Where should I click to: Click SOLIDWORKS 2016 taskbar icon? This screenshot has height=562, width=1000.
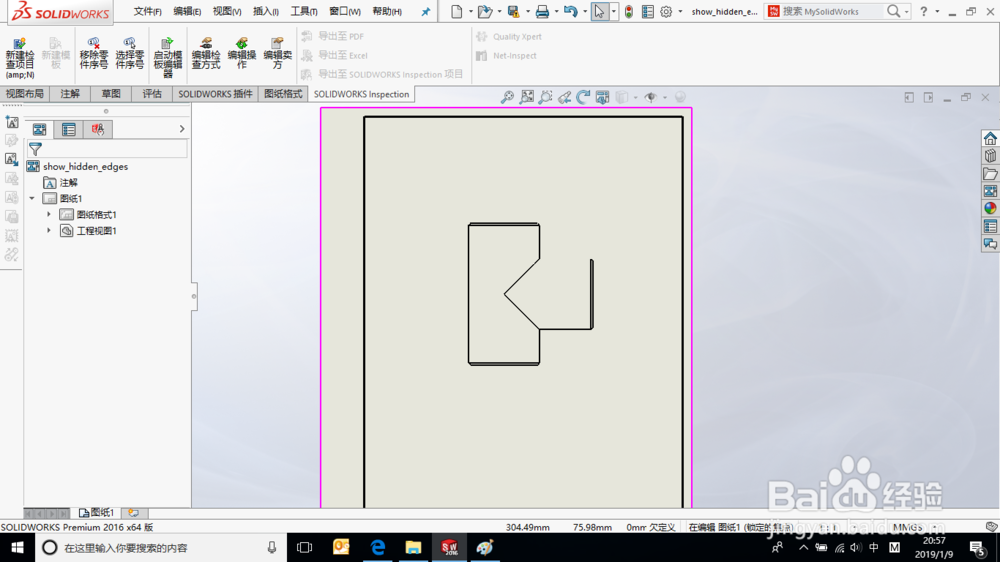(x=449, y=547)
